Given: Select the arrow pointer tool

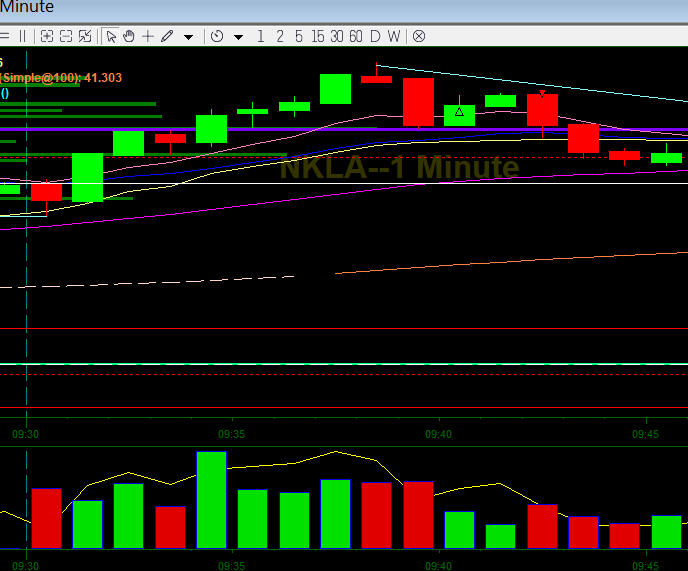Looking at the screenshot, I should point(111,36).
